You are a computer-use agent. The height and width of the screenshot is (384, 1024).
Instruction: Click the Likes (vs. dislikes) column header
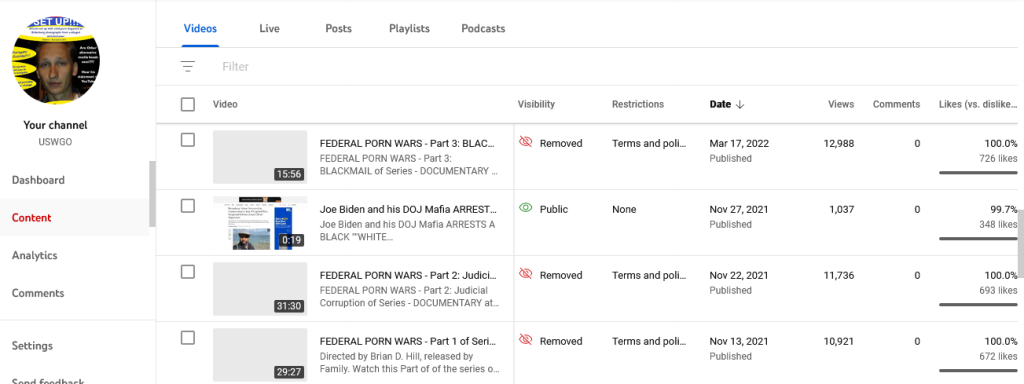(x=978, y=104)
